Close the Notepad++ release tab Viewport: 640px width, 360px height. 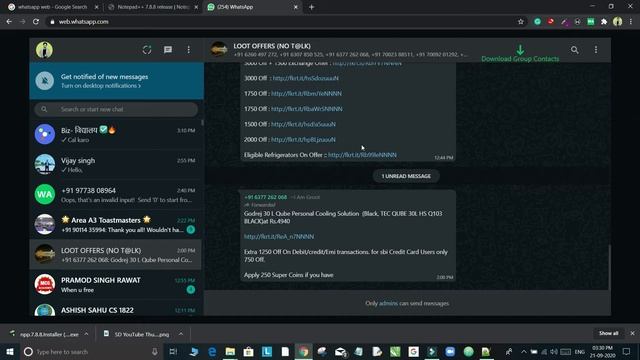click(196, 7)
